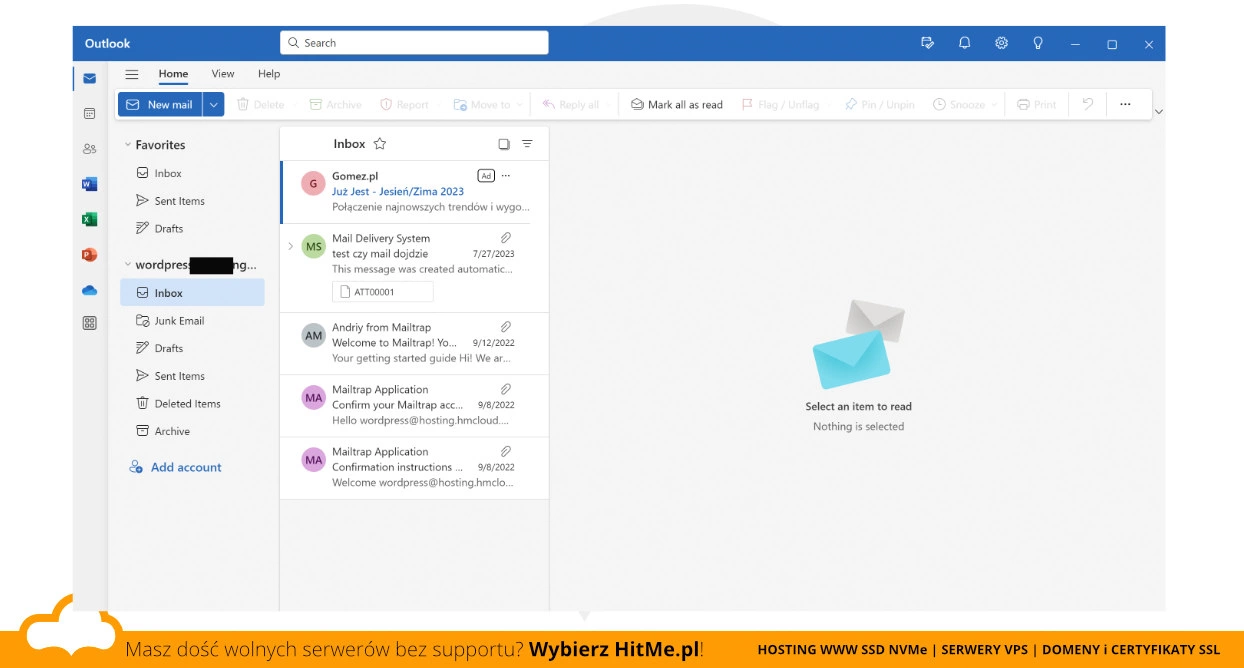Open the Filter icon in message list header

click(527, 144)
